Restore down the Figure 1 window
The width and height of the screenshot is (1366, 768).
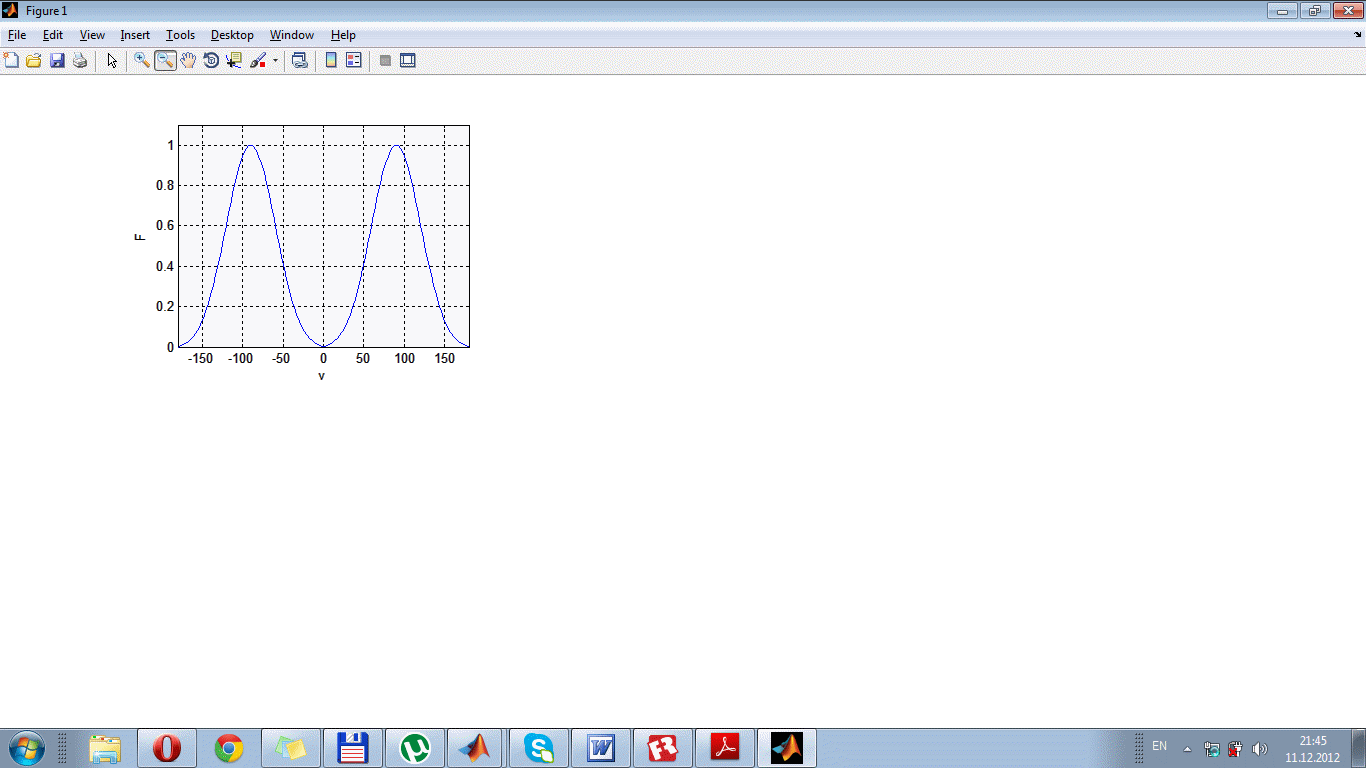(x=1314, y=10)
